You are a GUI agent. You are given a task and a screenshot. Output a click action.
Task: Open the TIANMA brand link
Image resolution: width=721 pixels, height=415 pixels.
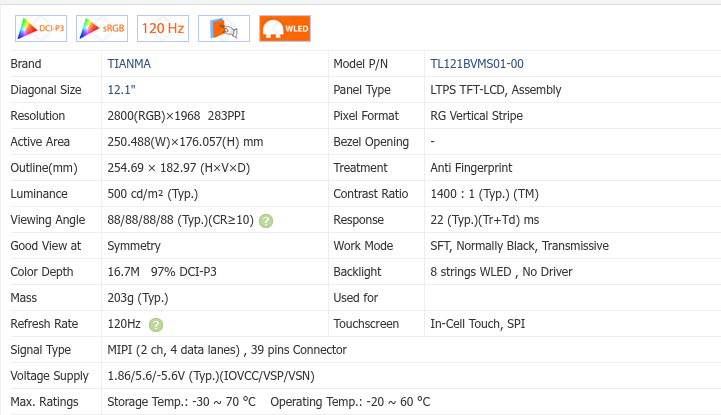(x=129, y=64)
